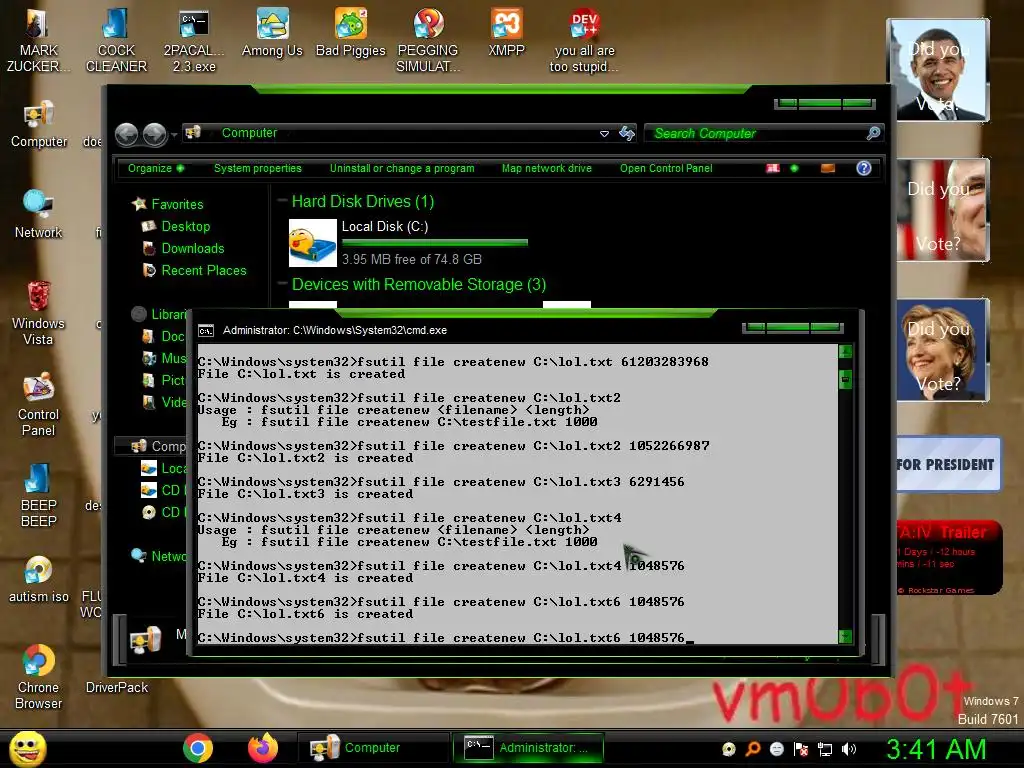The width and height of the screenshot is (1024, 768).
Task: Click the cmd window icon menu
Action: pyautogui.click(x=206, y=330)
